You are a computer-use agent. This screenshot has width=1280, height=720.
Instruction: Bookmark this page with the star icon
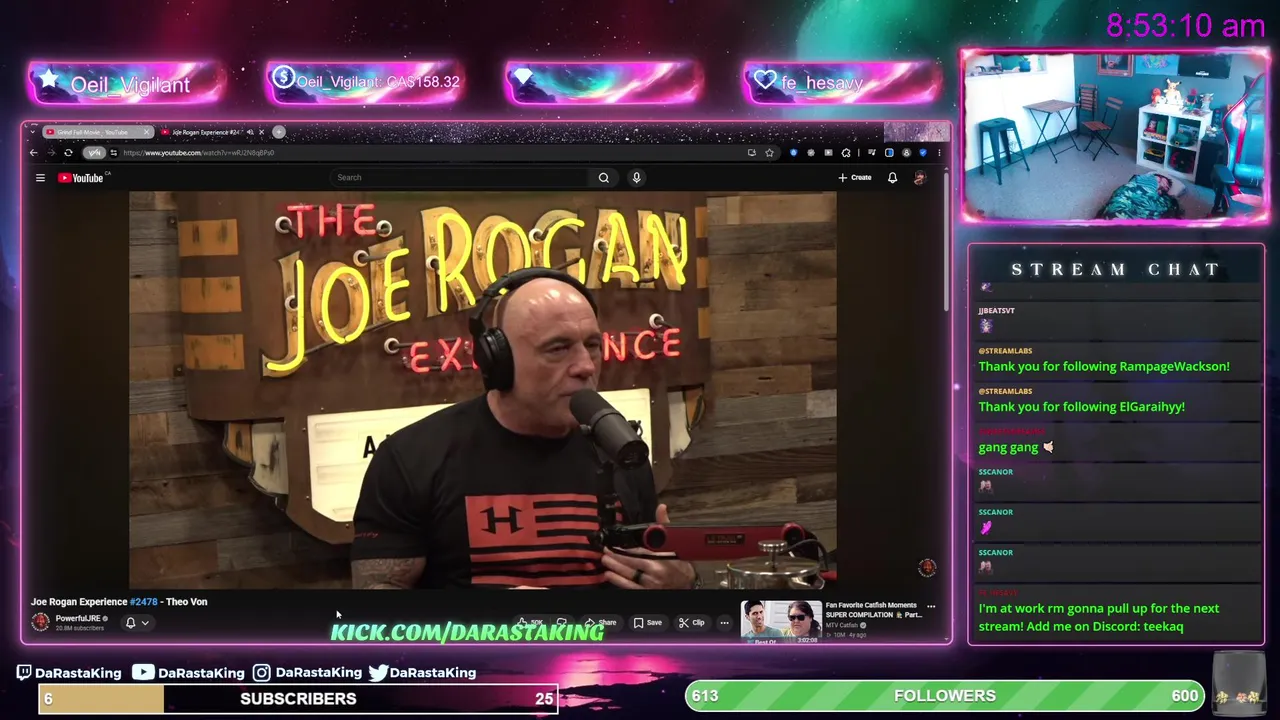coord(769,153)
